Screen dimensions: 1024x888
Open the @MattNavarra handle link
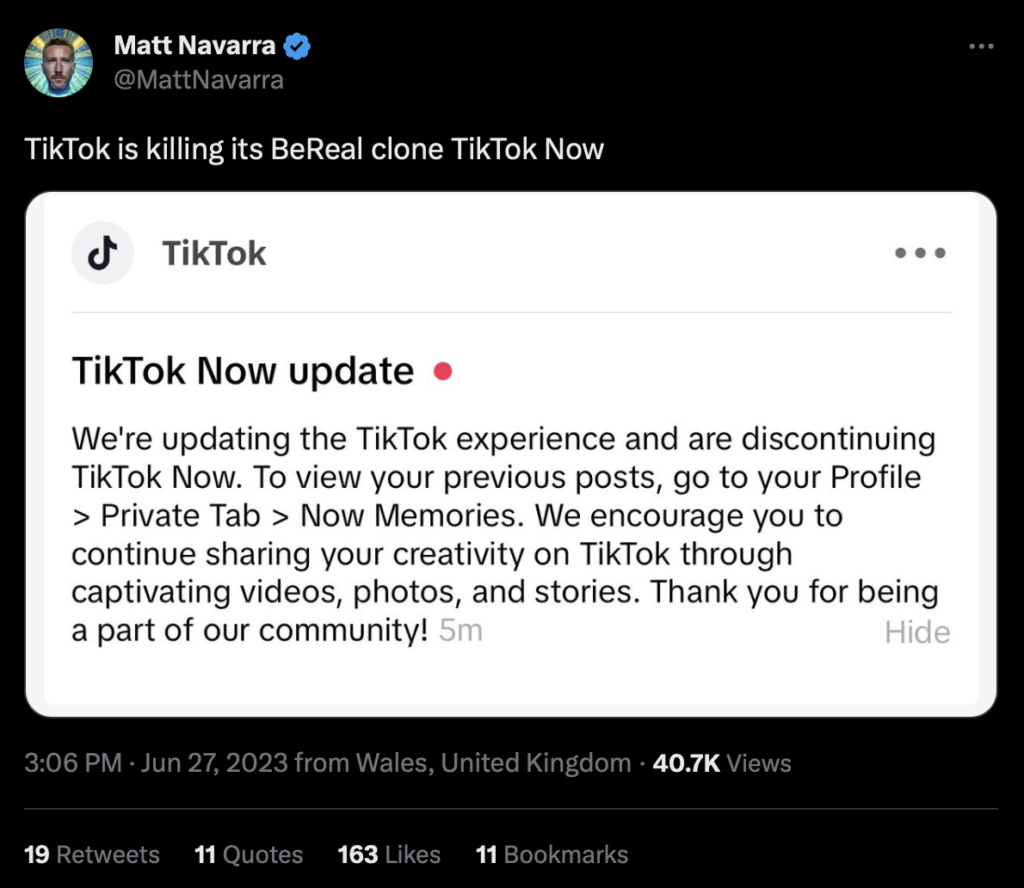pyautogui.click(x=198, y=79)
